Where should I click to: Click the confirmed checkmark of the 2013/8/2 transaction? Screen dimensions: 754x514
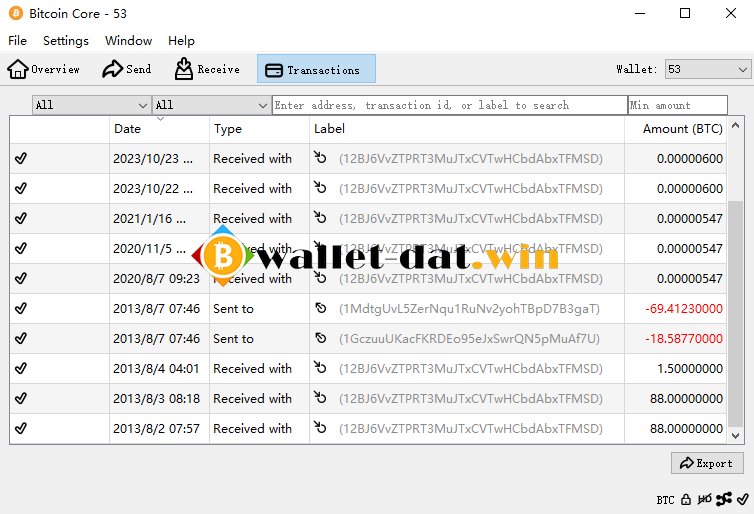pos(21,428)
